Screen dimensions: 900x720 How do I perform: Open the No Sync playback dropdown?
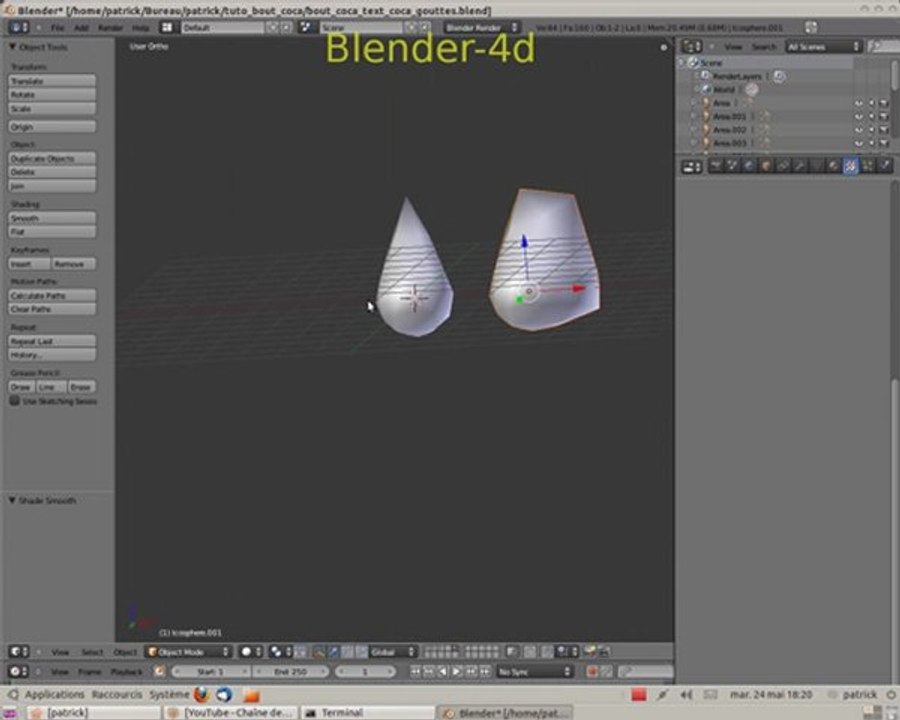534,671
